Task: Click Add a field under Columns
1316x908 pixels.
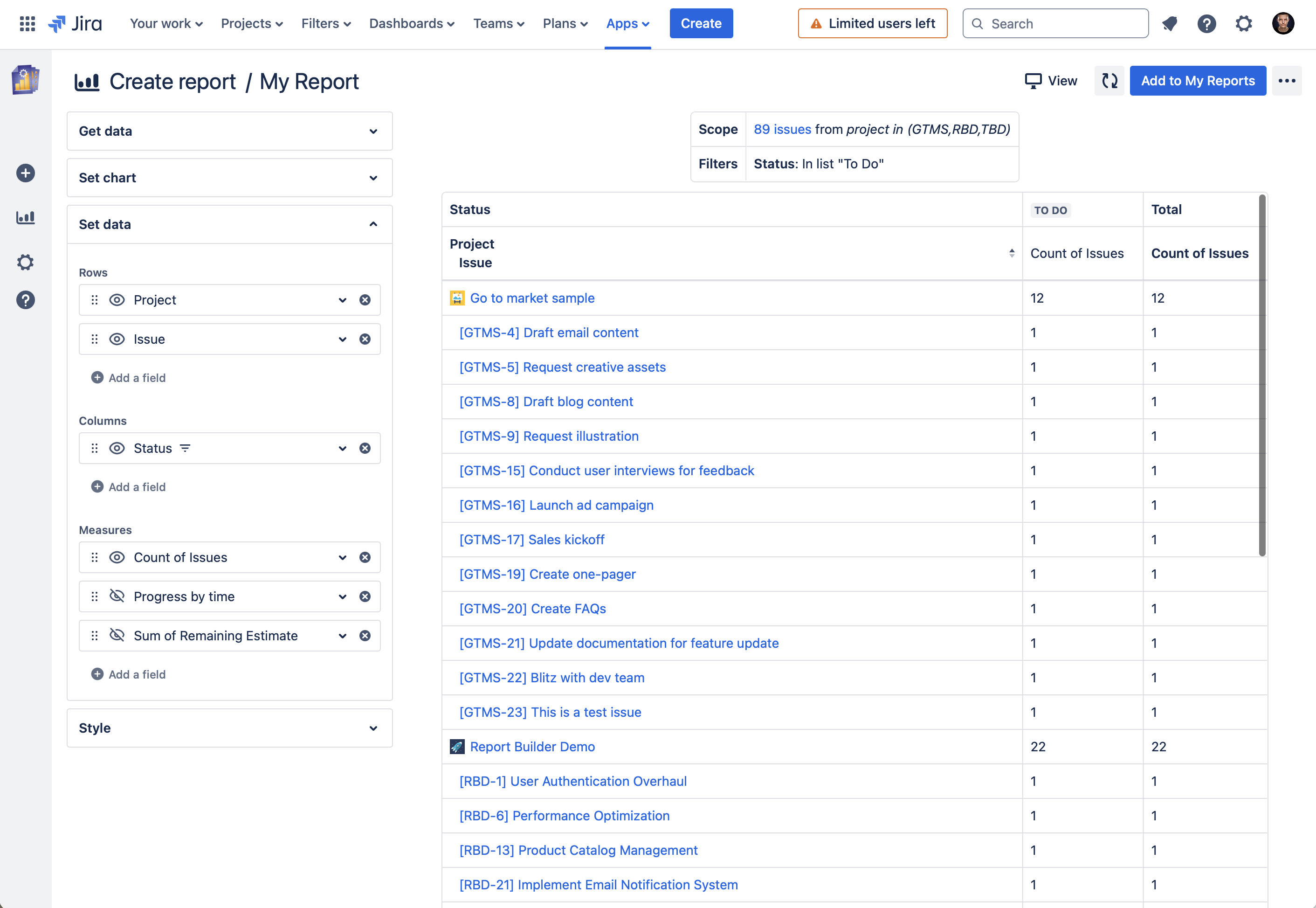Action: point(129,487)
